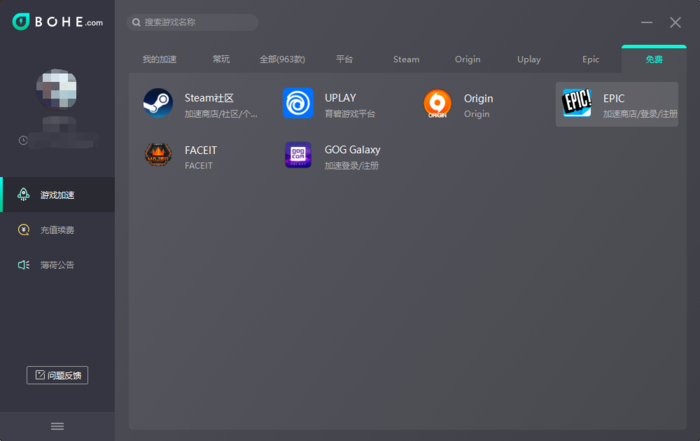
Task: Click the yen coin icon for 充值续费
Action: tap(23, 229)
